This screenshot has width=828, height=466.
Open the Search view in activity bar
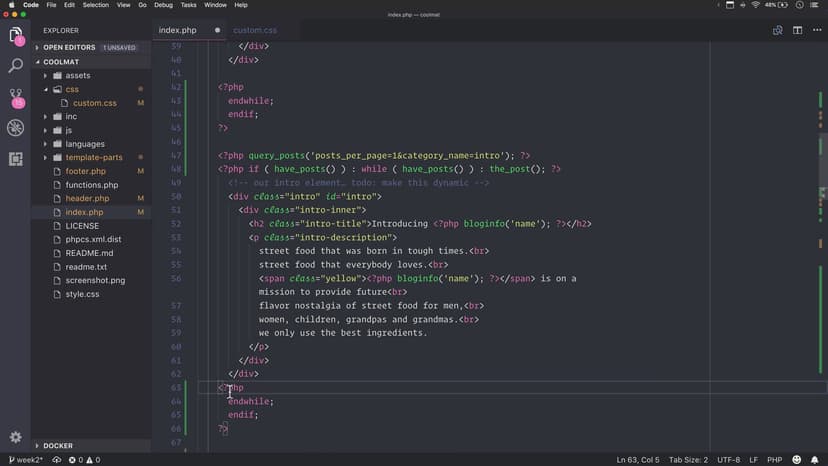(16, 66)
